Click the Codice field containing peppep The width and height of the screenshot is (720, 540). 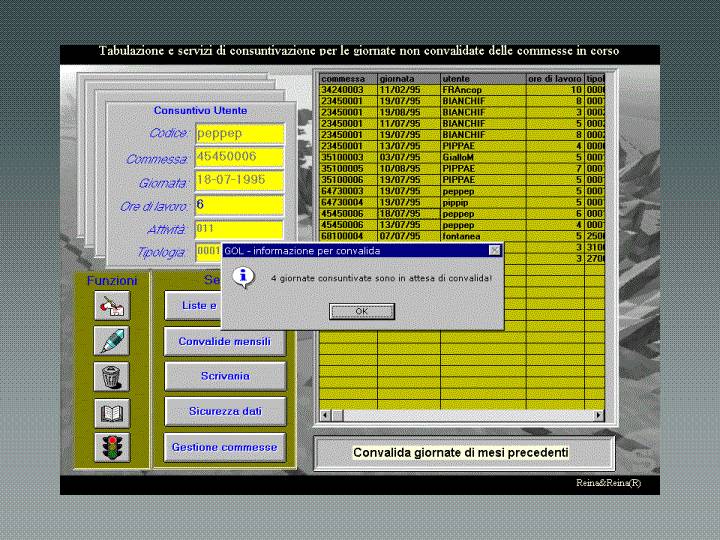click(x=239, y=133)
